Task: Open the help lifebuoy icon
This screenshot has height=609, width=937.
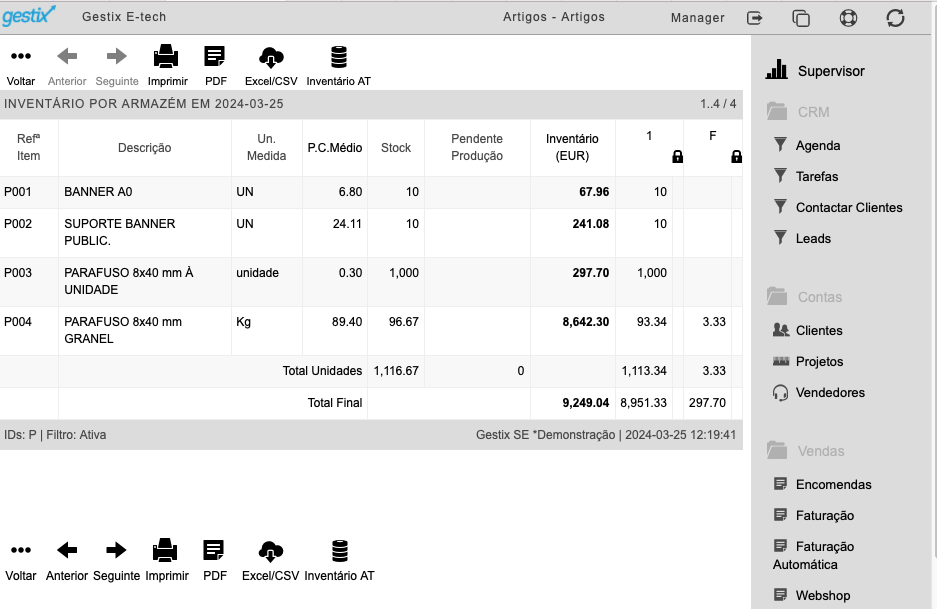Action: coord(848,18)
